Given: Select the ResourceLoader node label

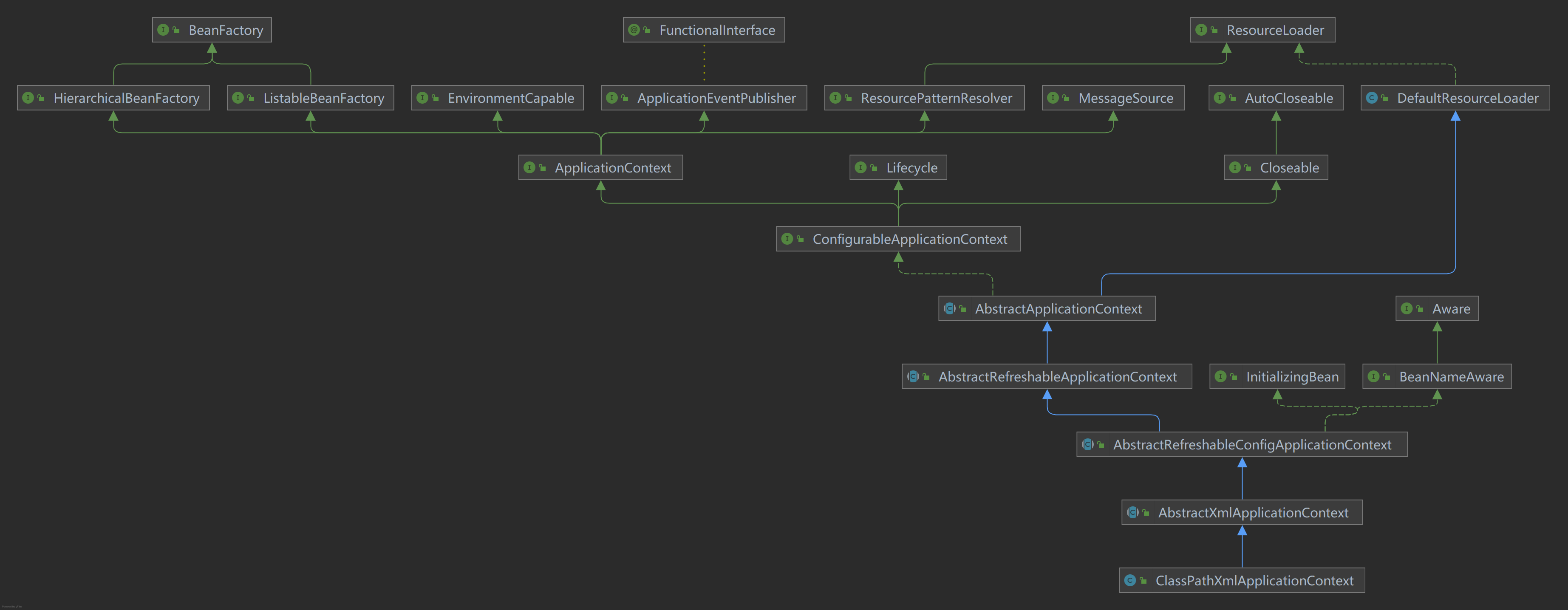Looking at the screenshot, I should click(1275, 31).
